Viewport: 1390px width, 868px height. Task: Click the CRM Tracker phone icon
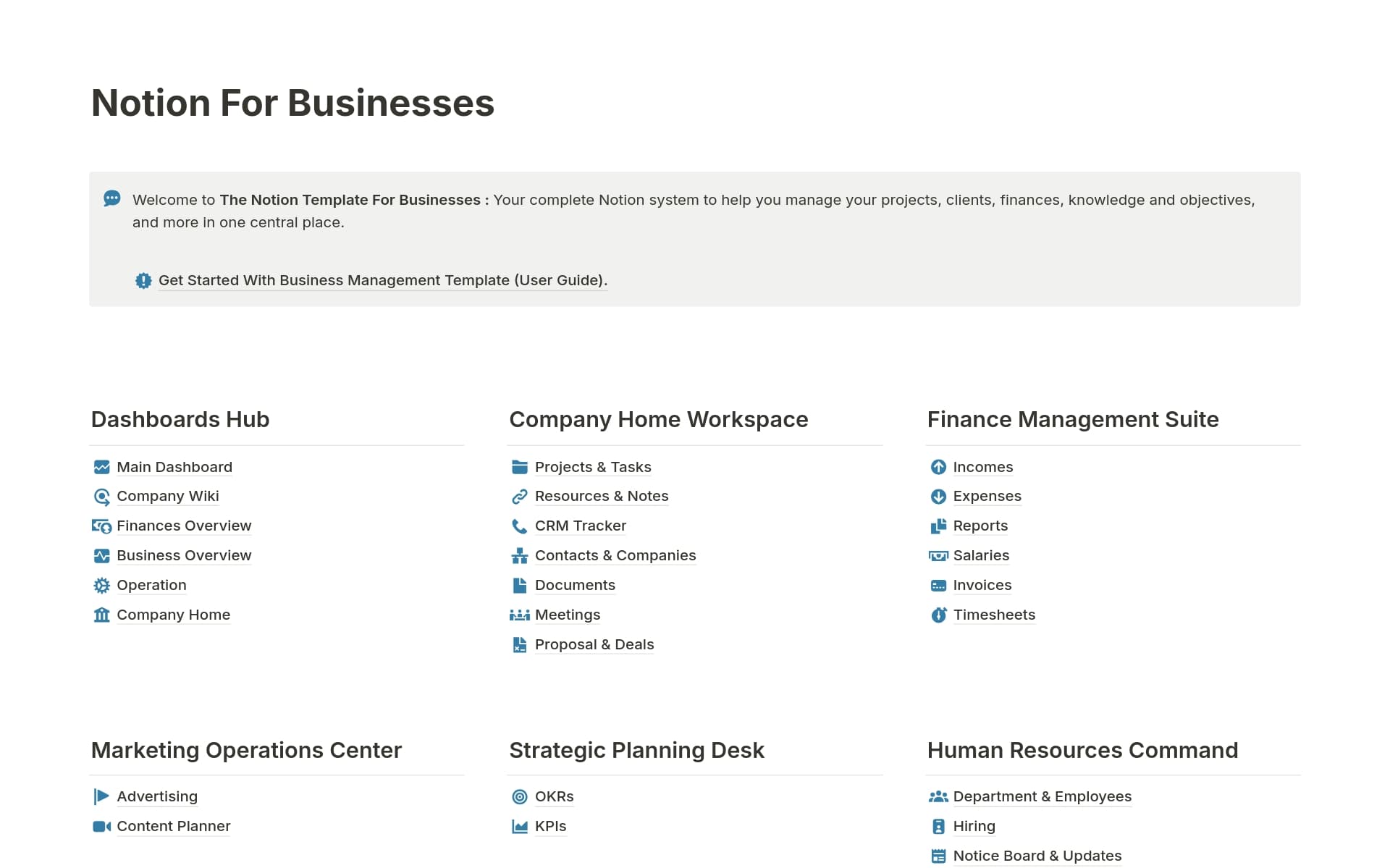click(x=520, y=526)
